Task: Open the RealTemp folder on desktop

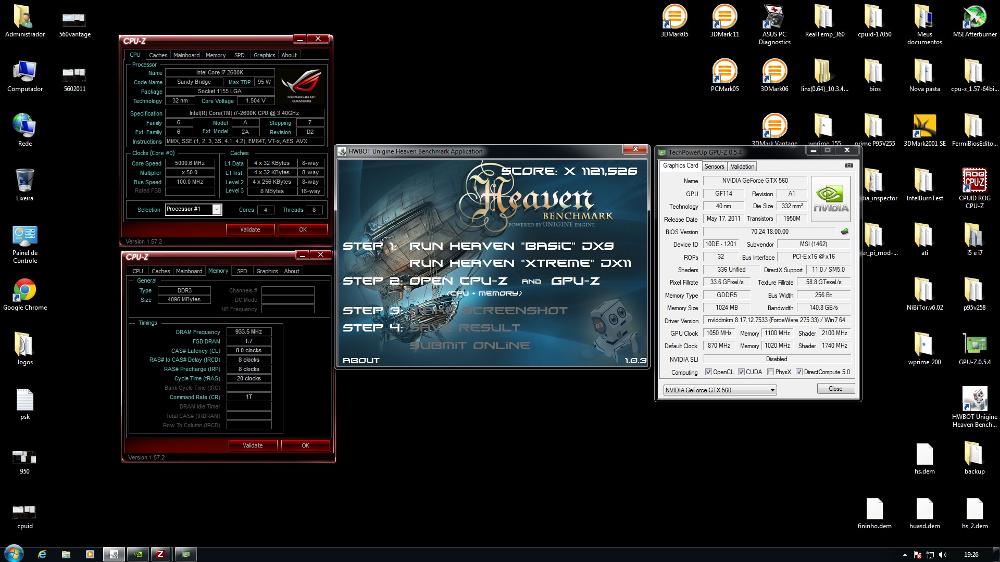Action: pos(824,21)
